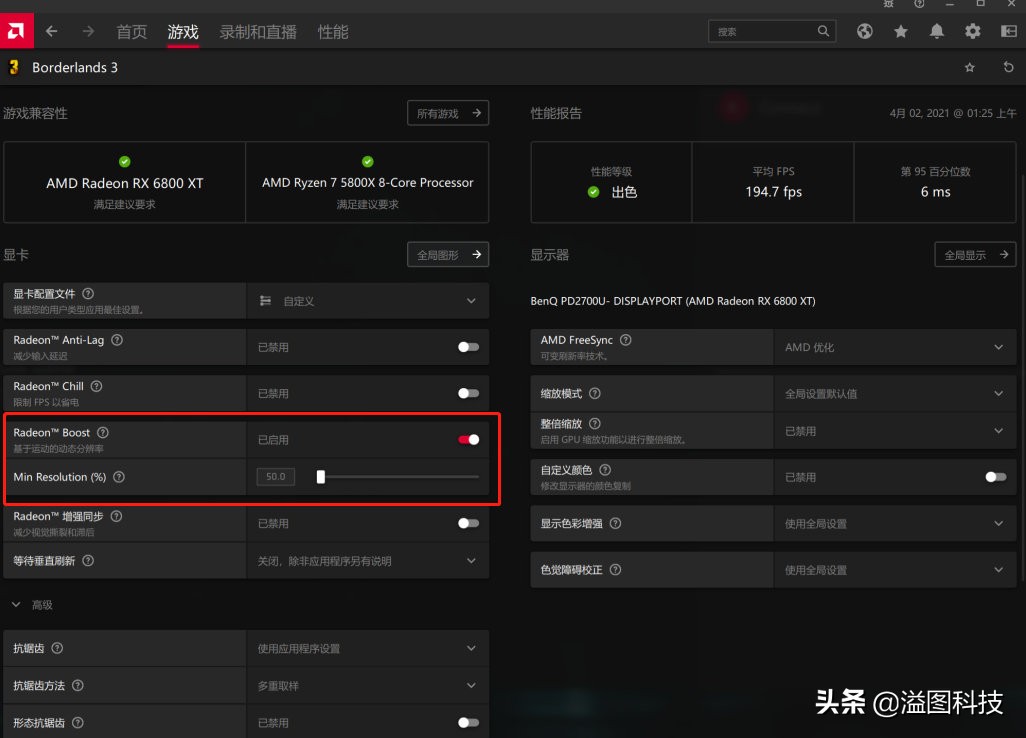
Task: Open the globe language icon
Action: click(864, 31)
